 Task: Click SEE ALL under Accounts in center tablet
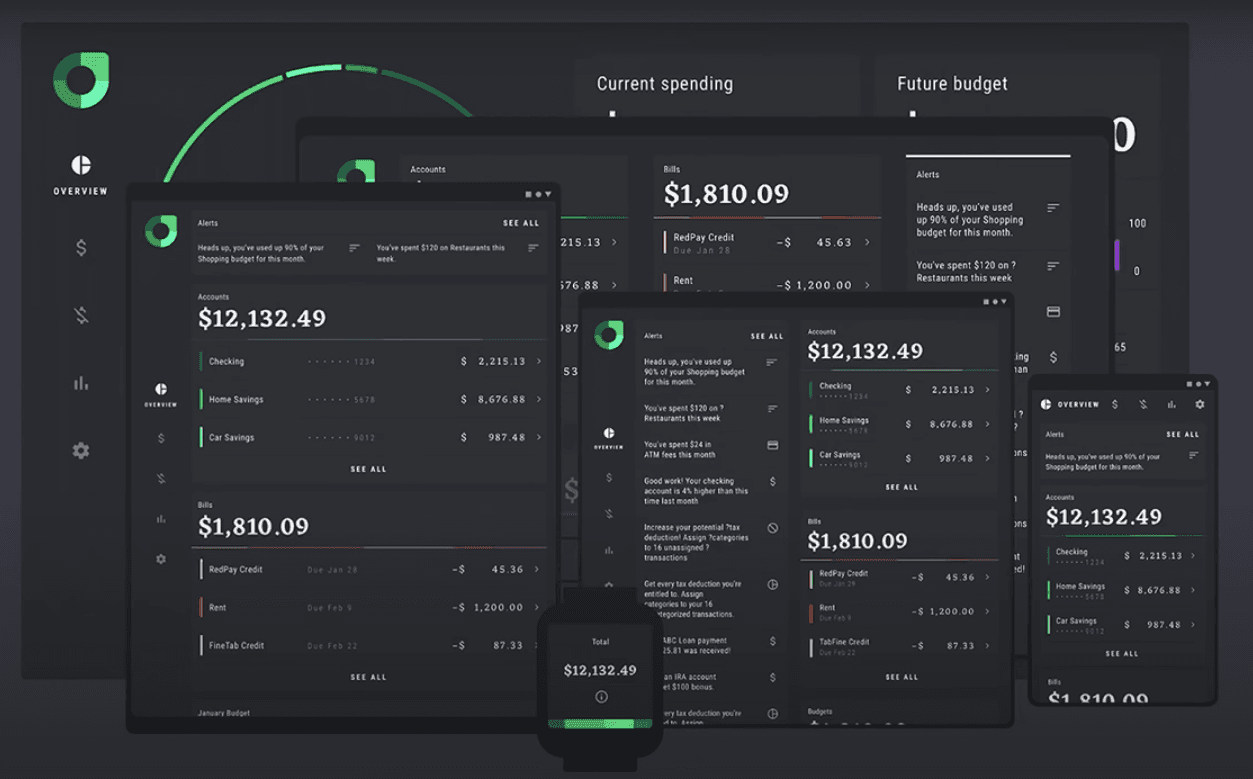click(x=901, y=487)
